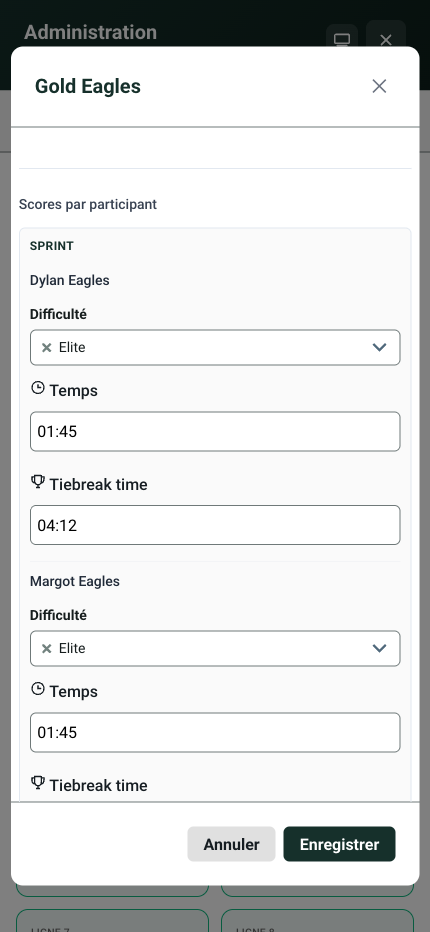
Task: Expand Margot Eagles difficulty dropdown arrow
Action: (379, 648)
